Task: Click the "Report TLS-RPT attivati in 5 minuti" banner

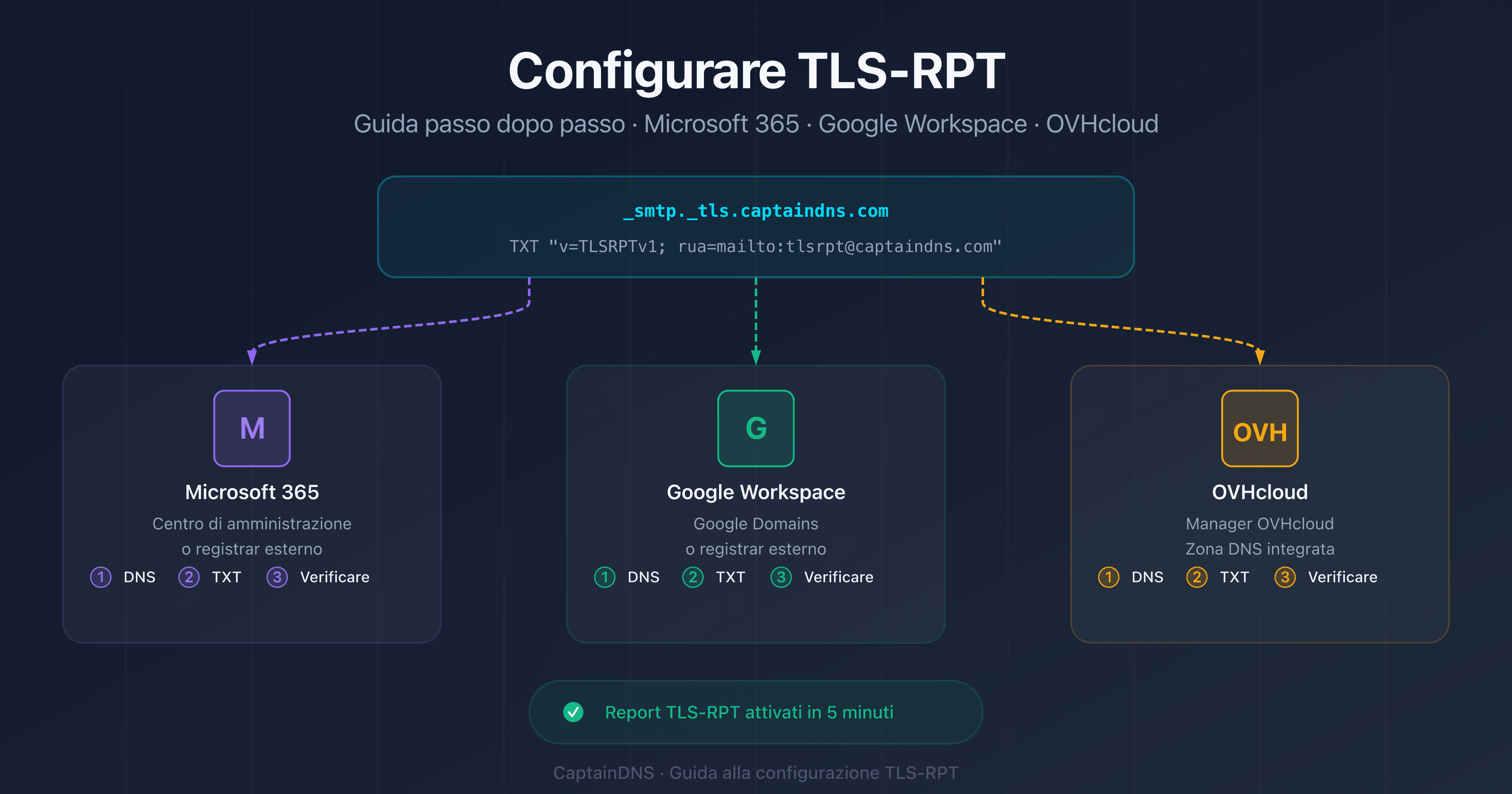Action: point(756,712)
